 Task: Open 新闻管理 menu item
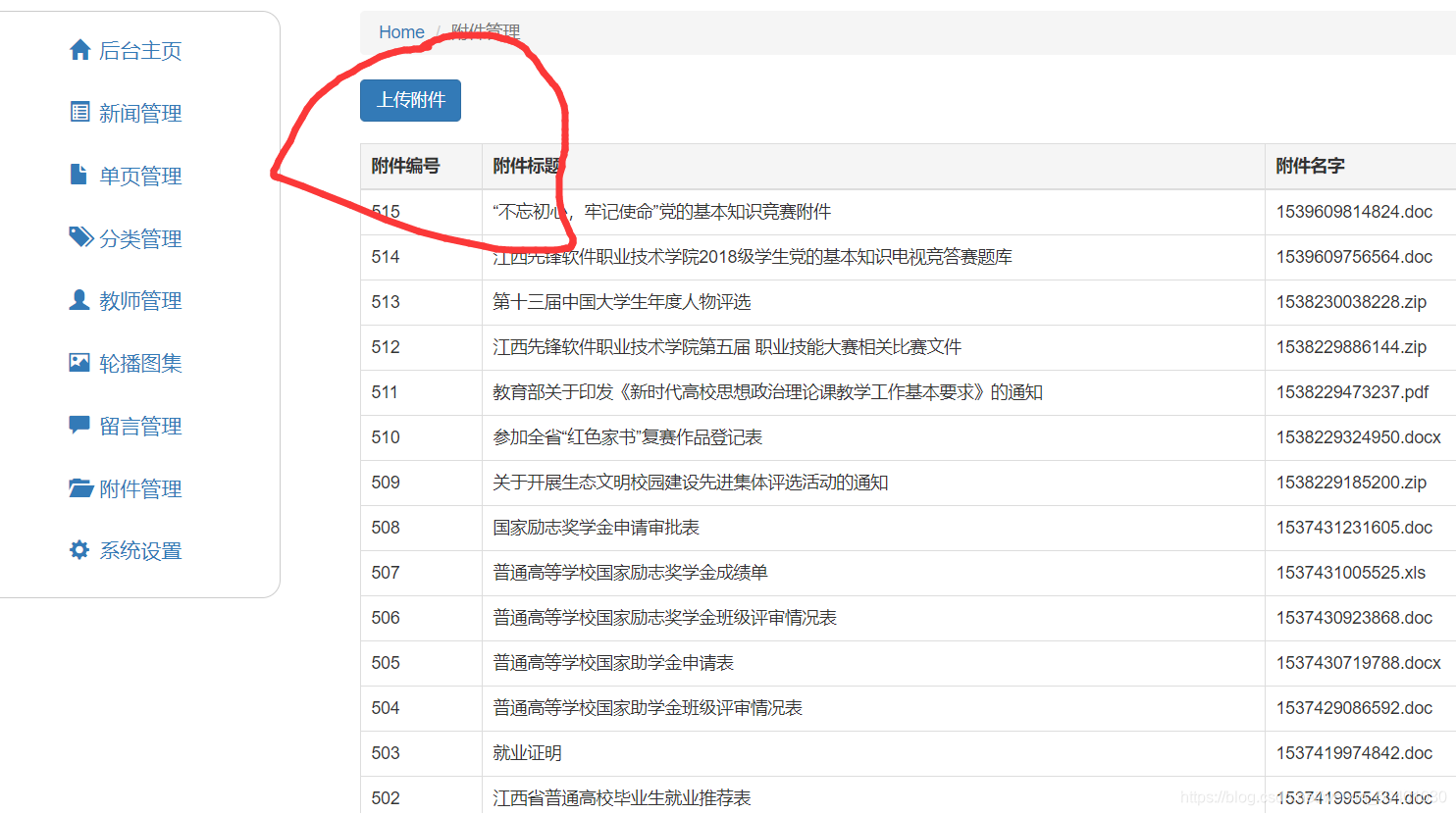coord(140,114)
